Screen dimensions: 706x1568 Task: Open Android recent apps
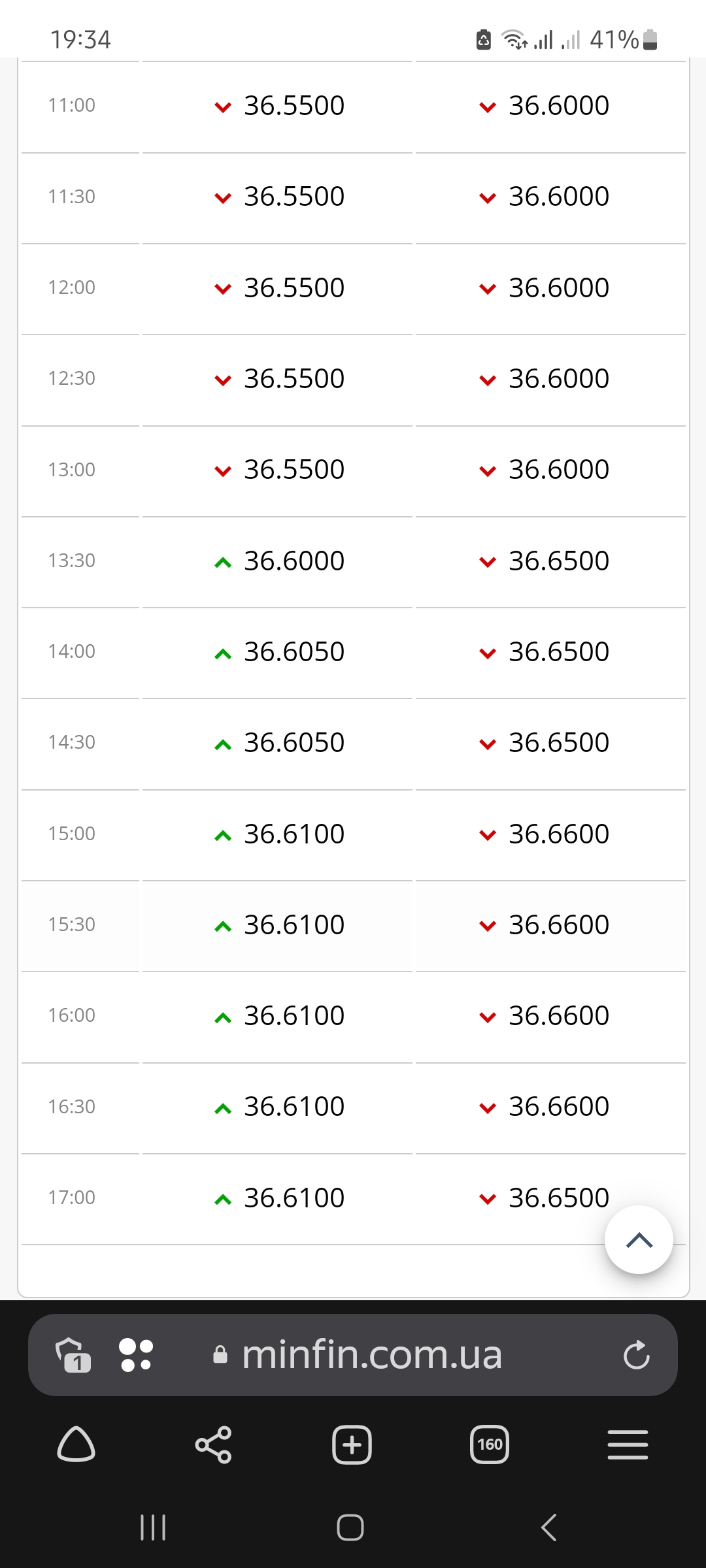(153, 1527)
